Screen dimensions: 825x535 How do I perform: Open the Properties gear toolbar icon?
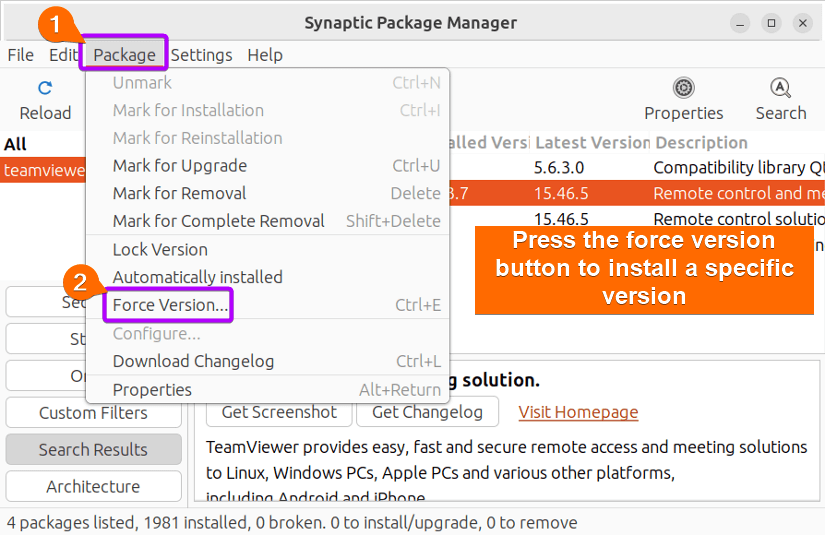tap(683, 88)
